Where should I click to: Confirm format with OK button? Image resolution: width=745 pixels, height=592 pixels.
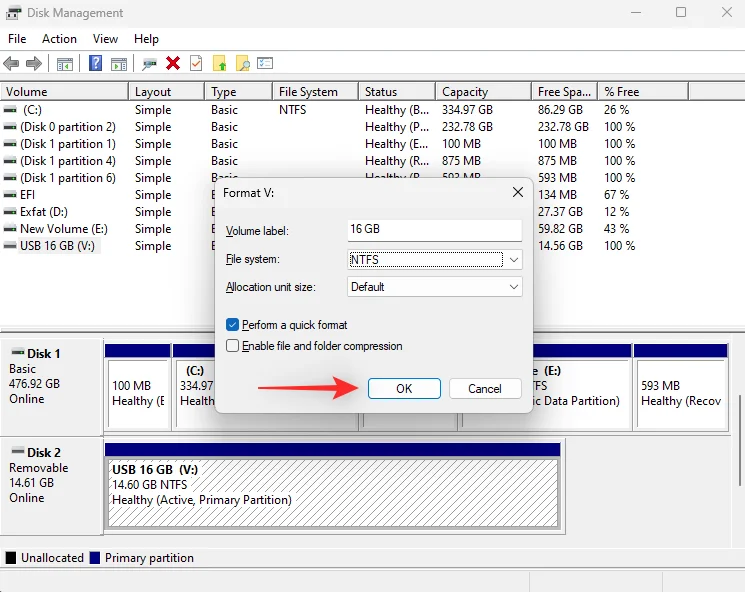404,389
